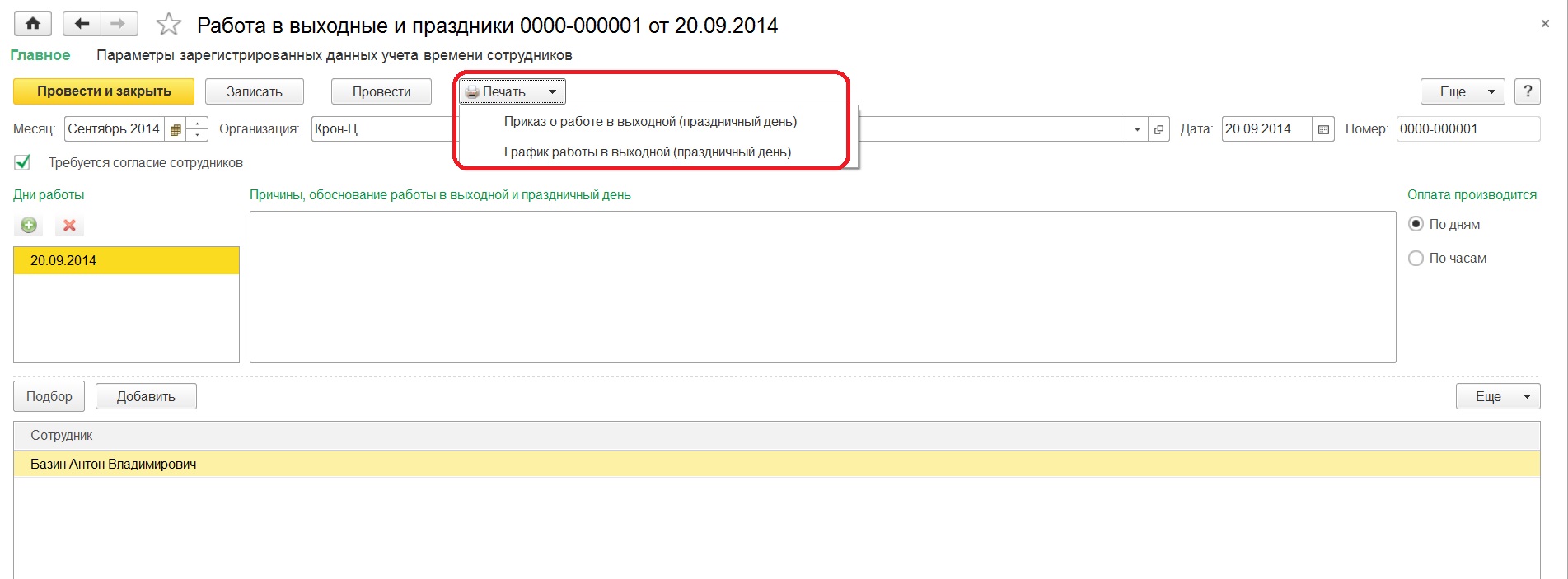1568x579 pixels.
Task: Click the 'Записать' button
Action: (255, 91)
